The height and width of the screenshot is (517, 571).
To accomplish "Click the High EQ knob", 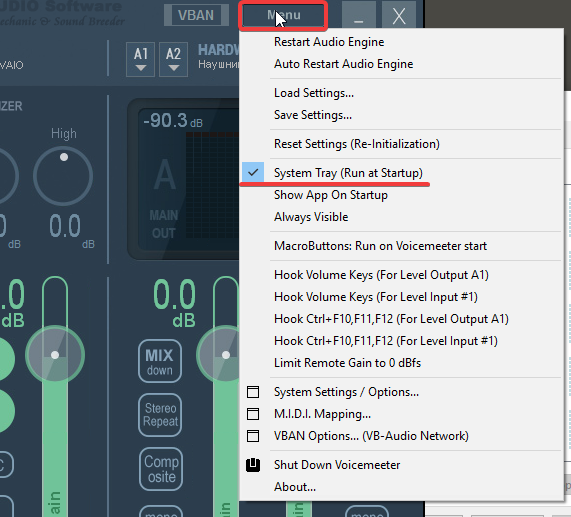I will pyautogui.click(x=63, y=176).
